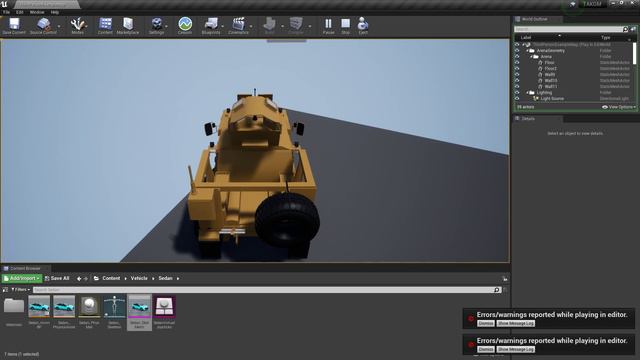Stop the play-in-editor session
Screen dimensions: 640x360
[x=346, y=24]
